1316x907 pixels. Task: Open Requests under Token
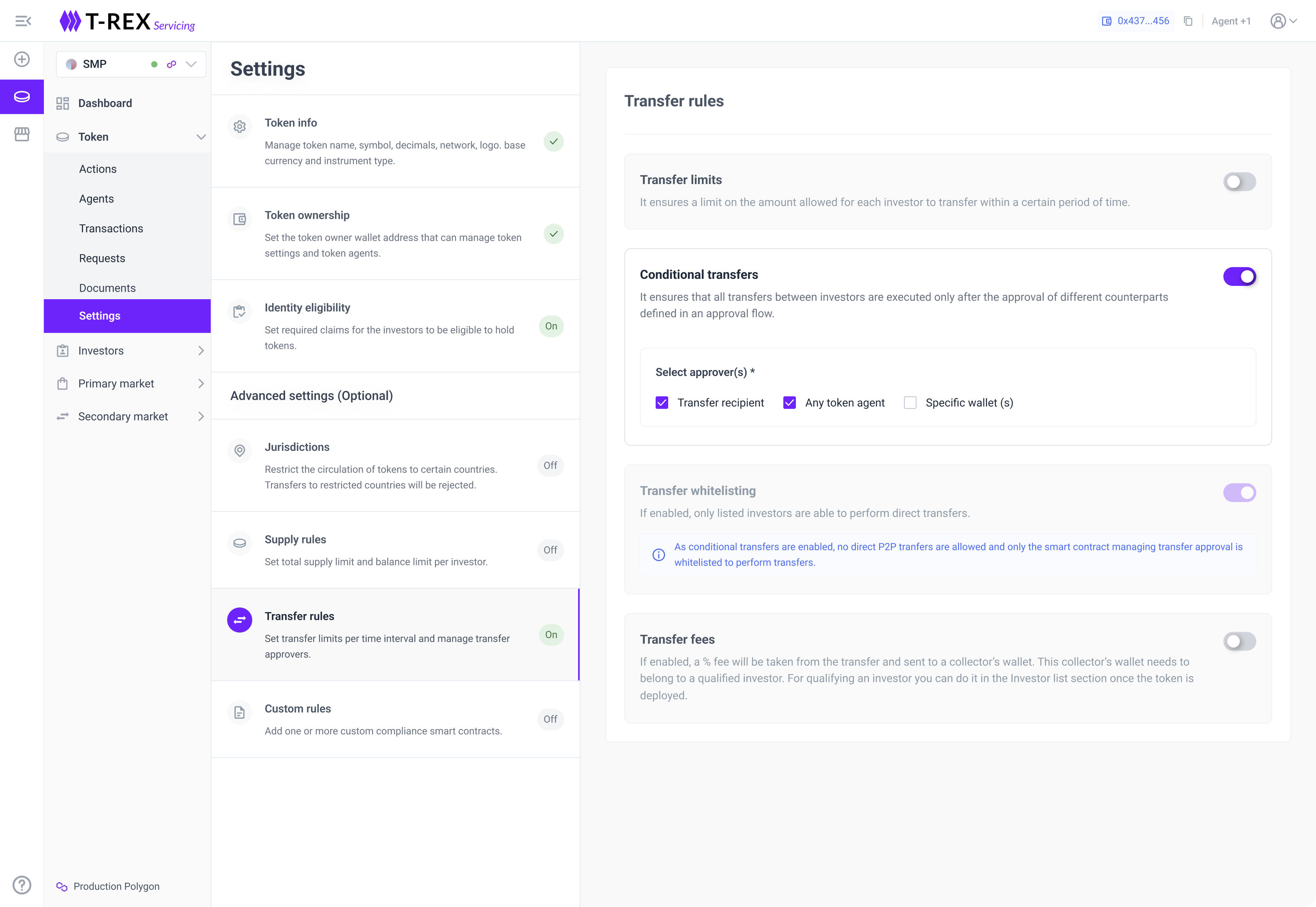coord(102,258)
